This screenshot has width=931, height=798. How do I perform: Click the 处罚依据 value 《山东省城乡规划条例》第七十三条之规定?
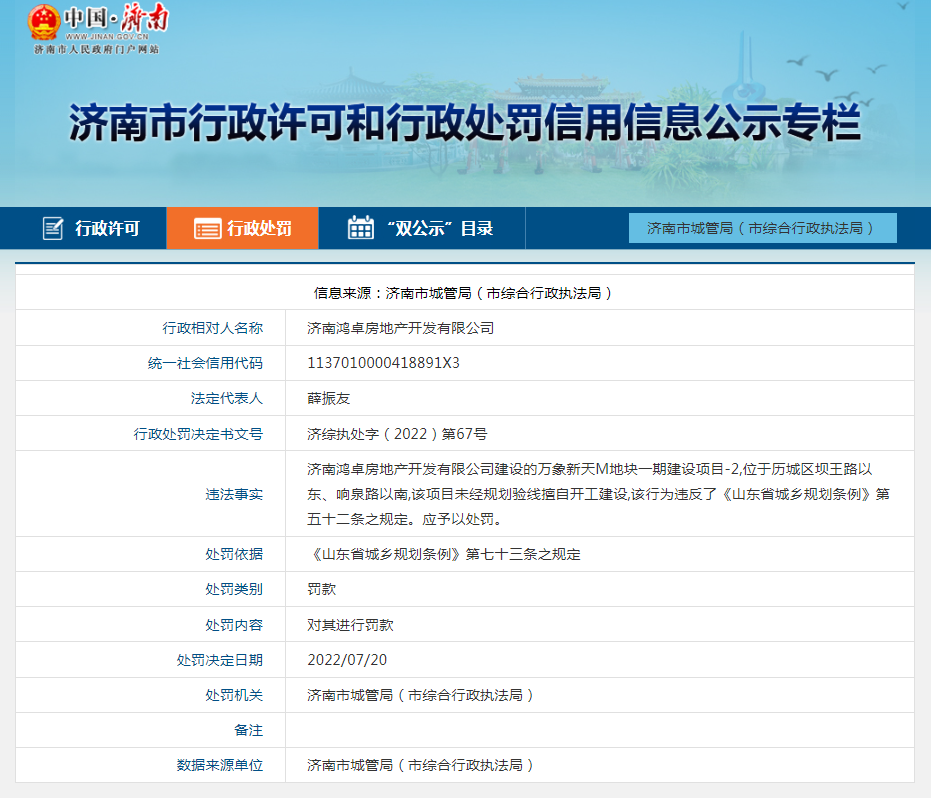click(444, 554)
